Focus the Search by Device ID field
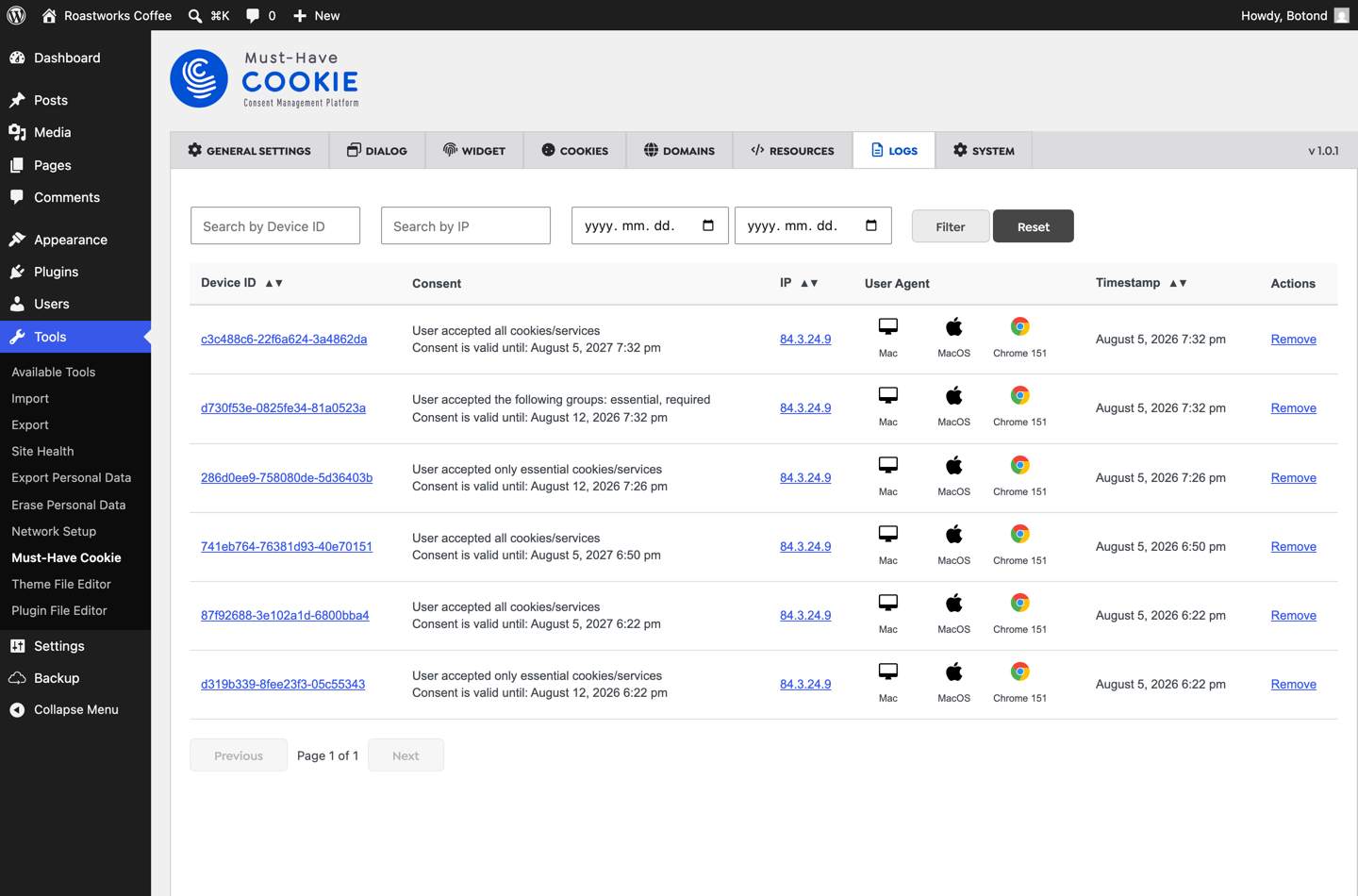Viewport: 1358px width, 896px height. click(275, 225)
